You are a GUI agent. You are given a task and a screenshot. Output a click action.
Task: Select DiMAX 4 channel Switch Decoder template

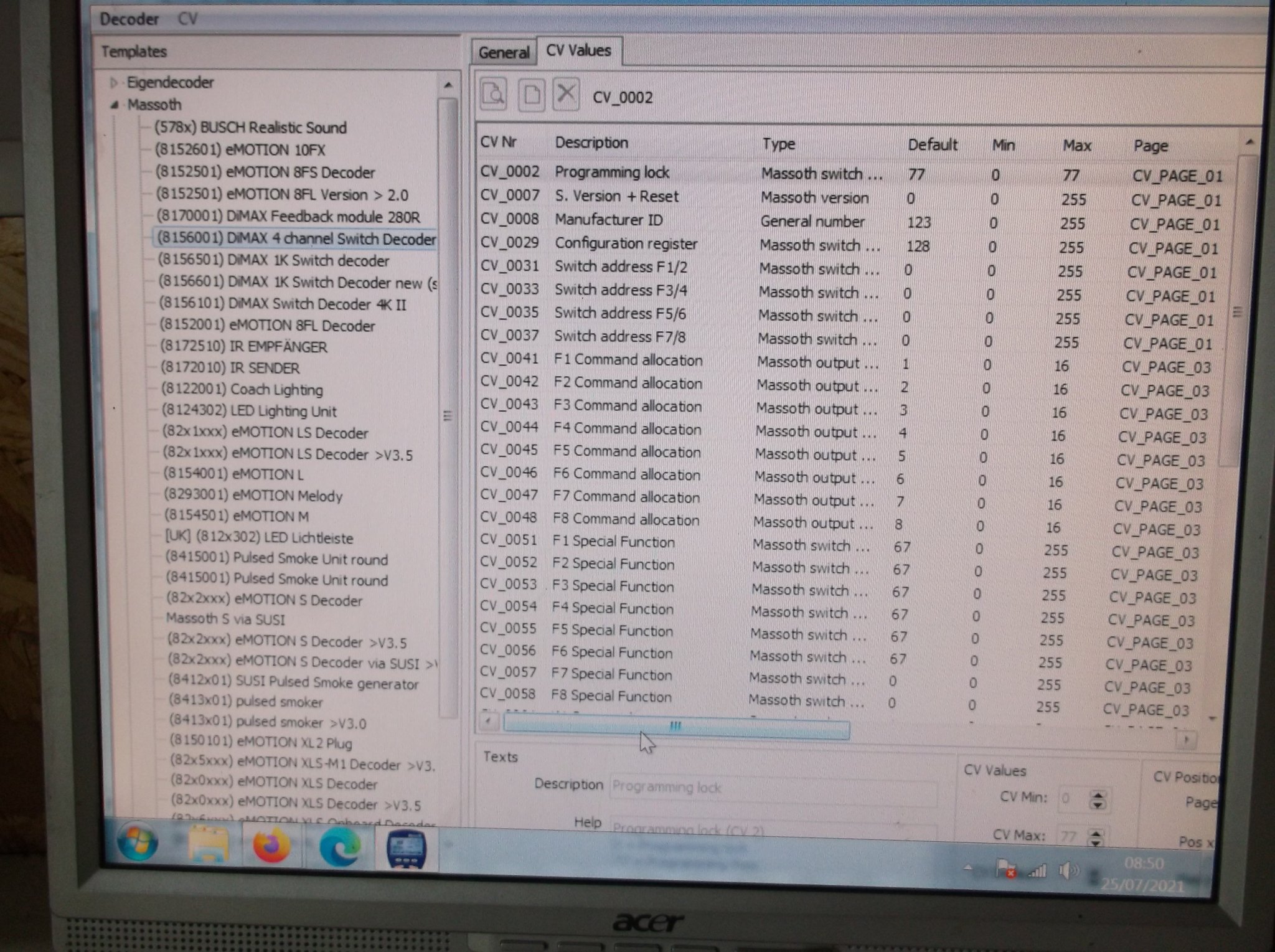(296, 238)
